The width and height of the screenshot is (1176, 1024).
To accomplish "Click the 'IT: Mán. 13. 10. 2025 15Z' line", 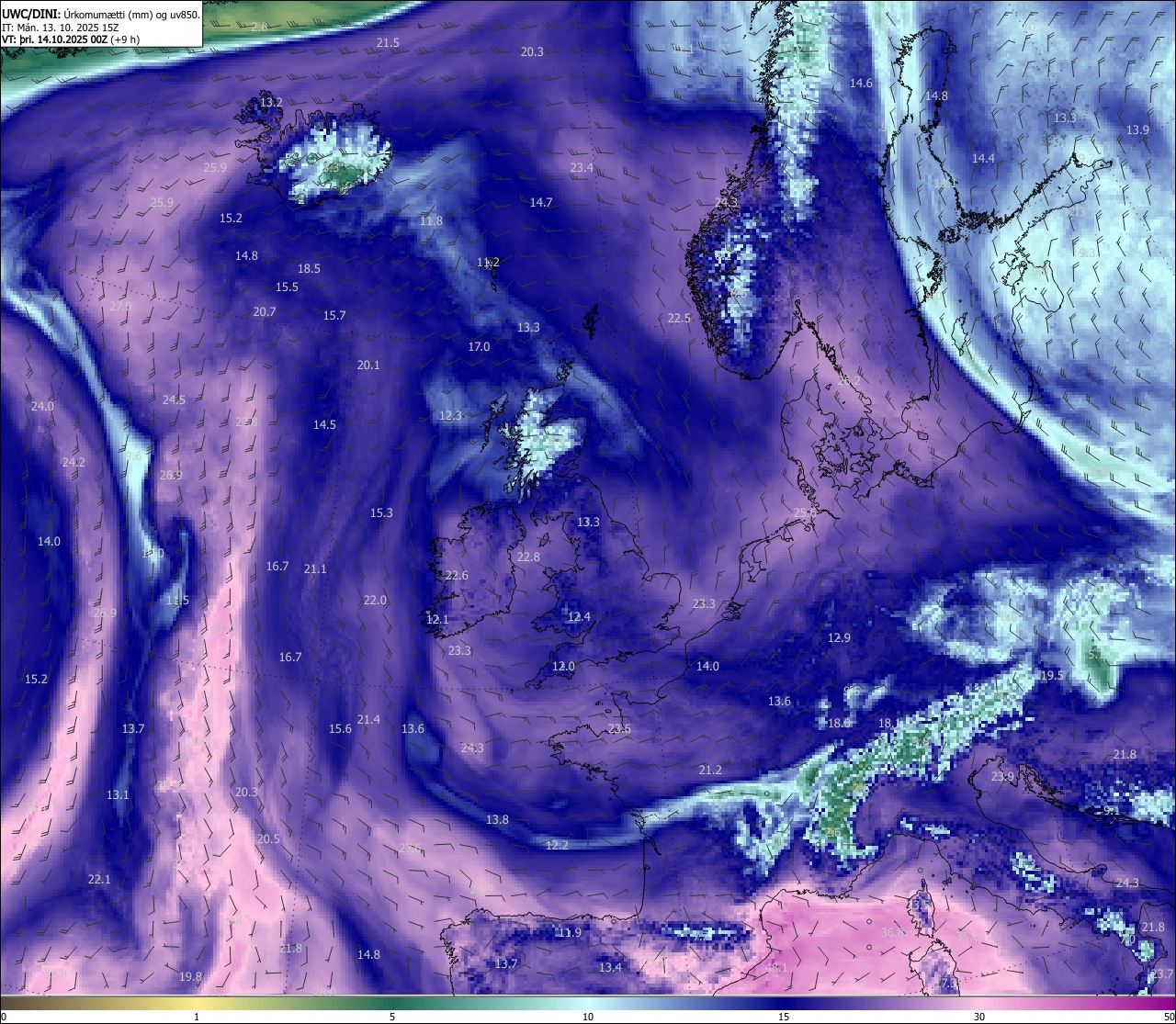I will [60, 27].
